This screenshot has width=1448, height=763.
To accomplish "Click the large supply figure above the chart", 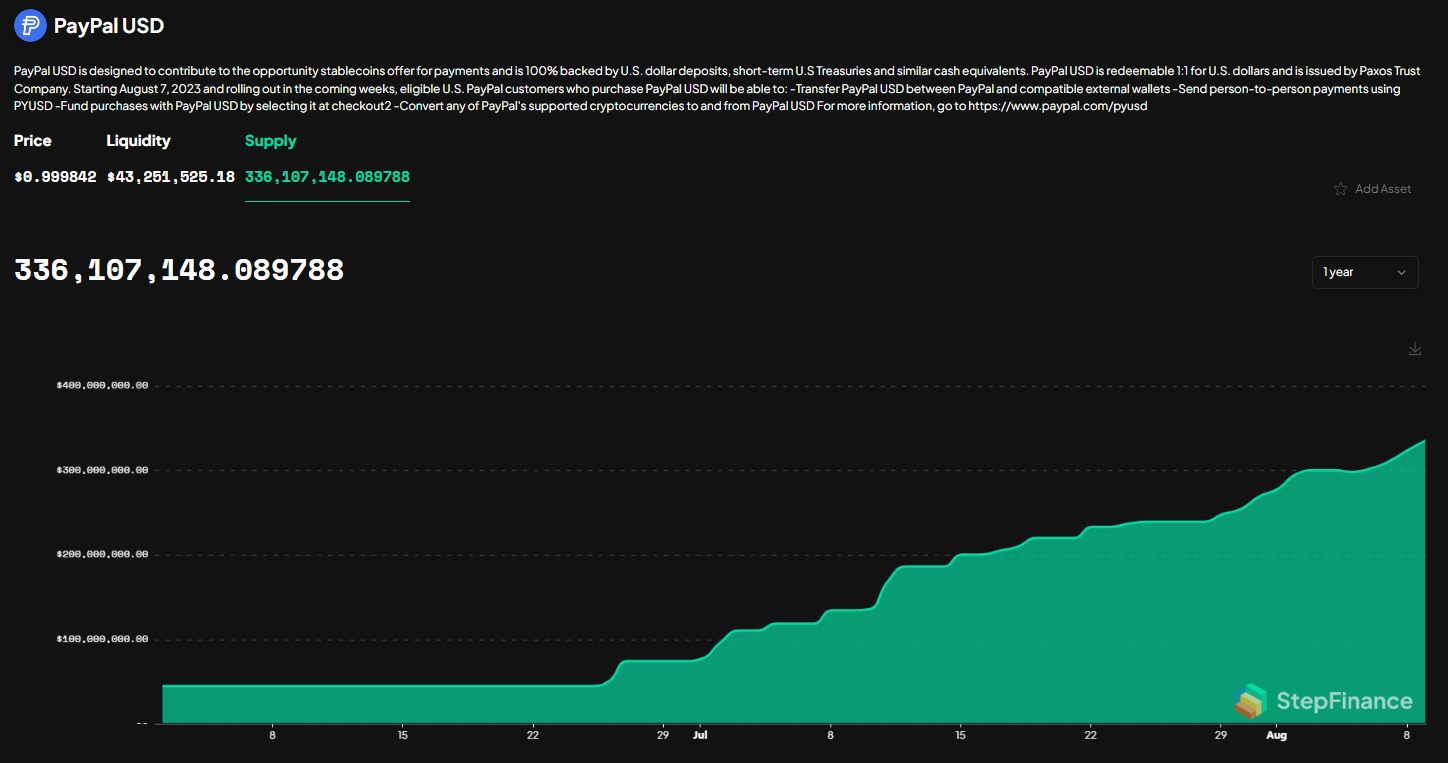I will (178, 269).
